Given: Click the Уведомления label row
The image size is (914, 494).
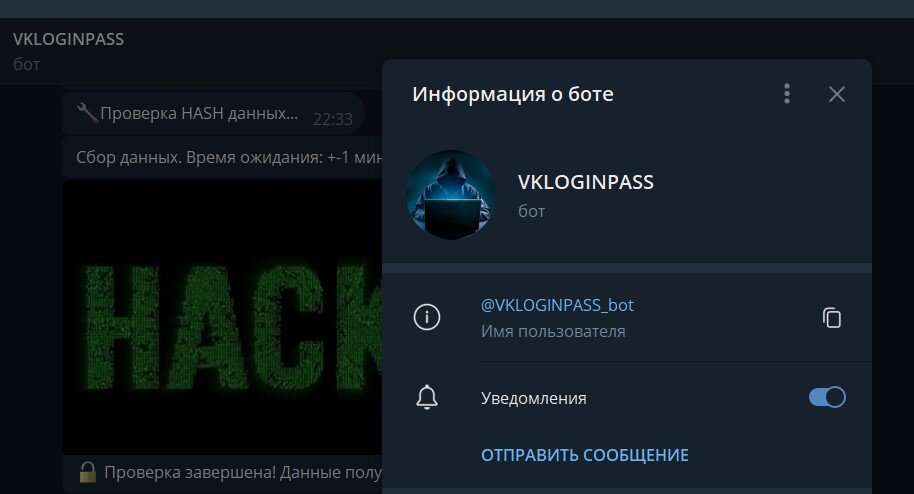Looking at the screenshot, I should 627,398.
